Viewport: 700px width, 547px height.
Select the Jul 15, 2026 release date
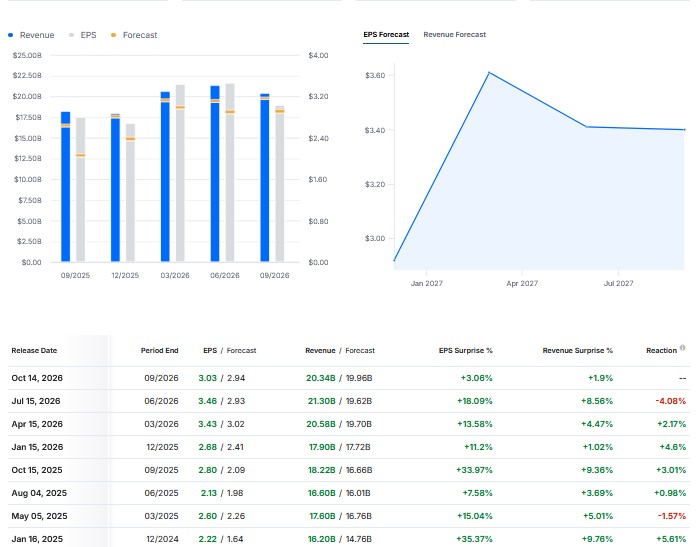pyautogui.click(x=36, y=401)
